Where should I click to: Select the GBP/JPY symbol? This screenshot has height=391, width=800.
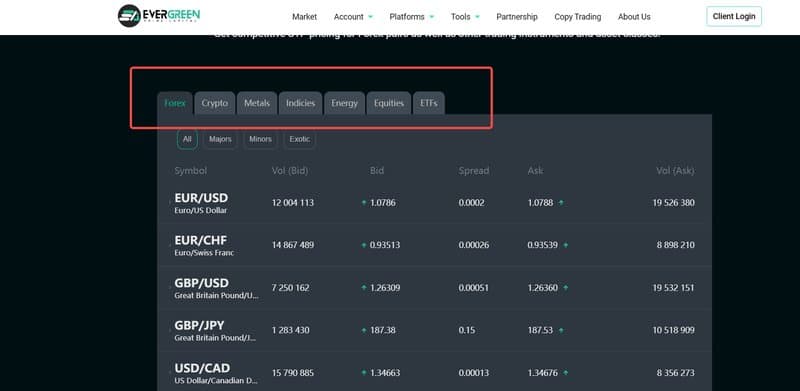tap(199, 326)
